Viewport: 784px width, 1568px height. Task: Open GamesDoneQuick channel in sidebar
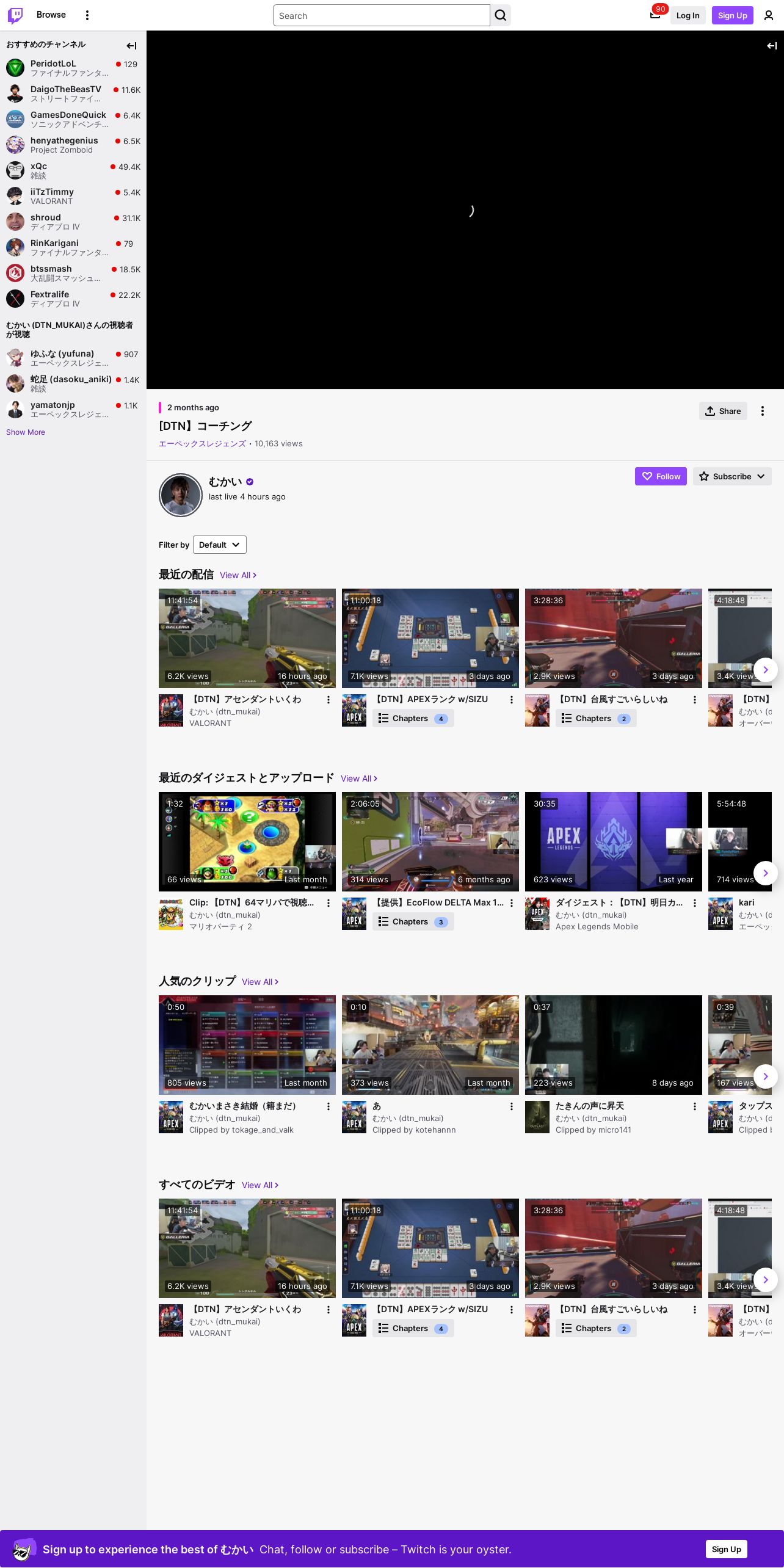(73, 119)
